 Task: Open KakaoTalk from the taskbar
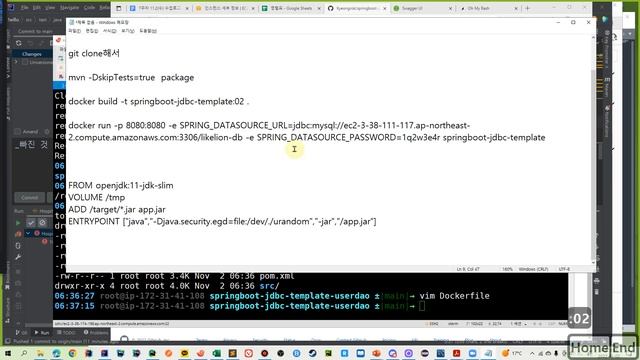click(184, 353)
